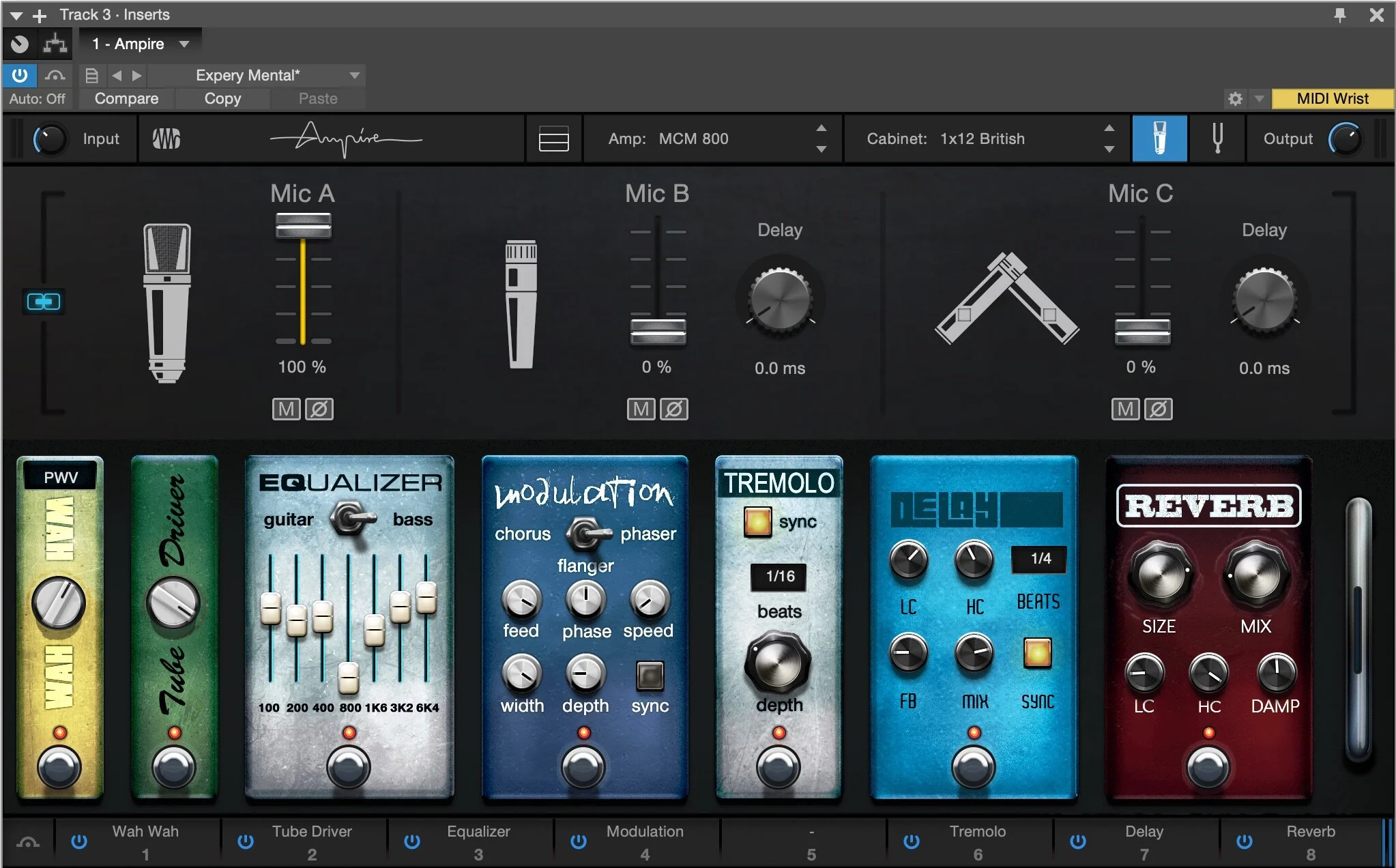Pin the Inserts window
Image resolution: width=1396 pixels, height=868 pixels.
[x=1340, y=14]
